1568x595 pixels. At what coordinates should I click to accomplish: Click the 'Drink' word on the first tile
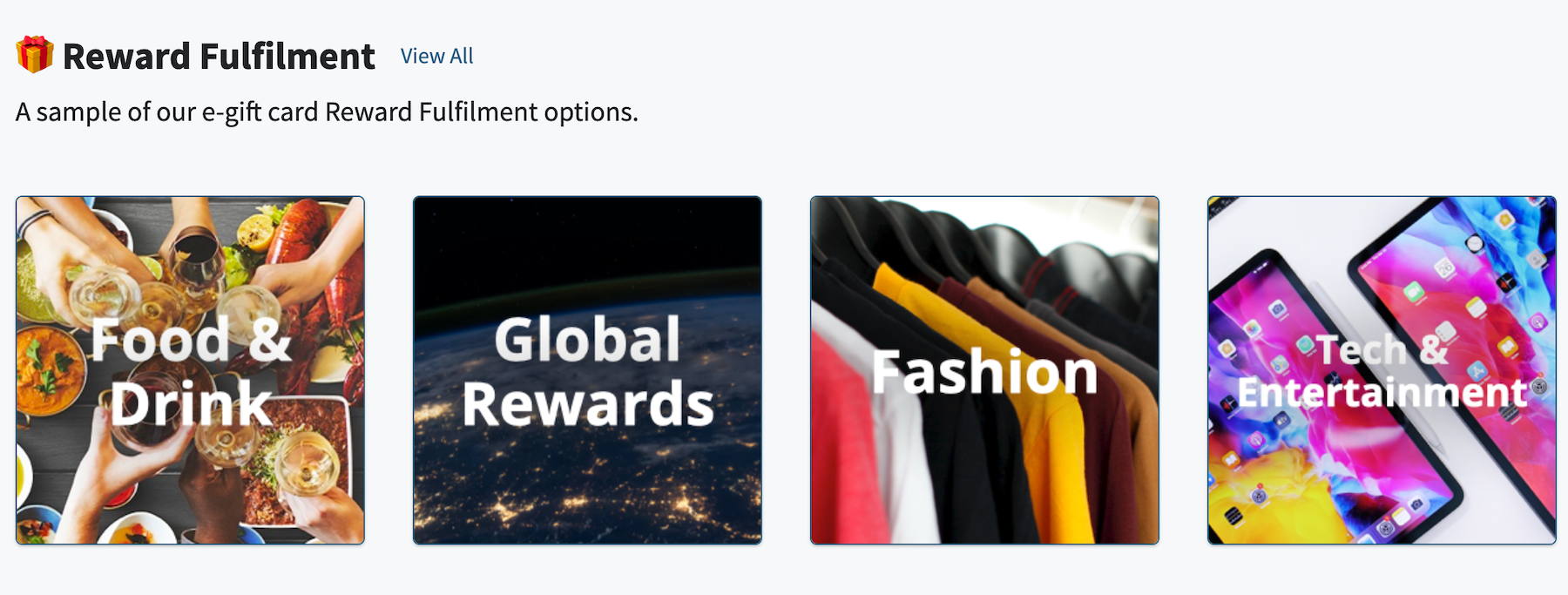[x=191, y=403]
